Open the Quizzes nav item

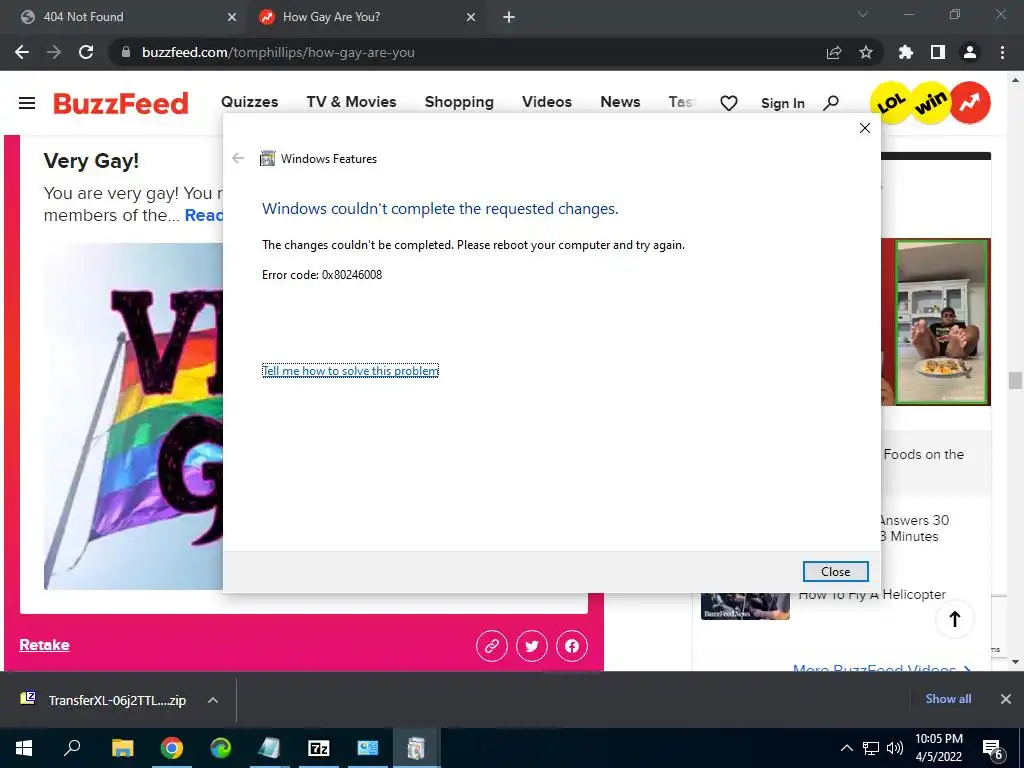[249, 102]
